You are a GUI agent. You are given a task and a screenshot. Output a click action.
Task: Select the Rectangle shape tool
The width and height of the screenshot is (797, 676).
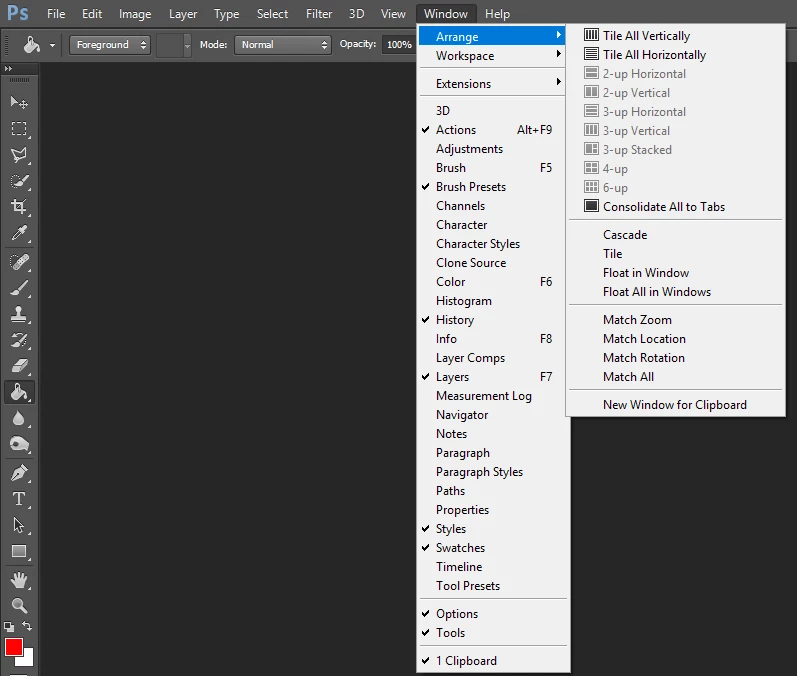pos(19,551)
